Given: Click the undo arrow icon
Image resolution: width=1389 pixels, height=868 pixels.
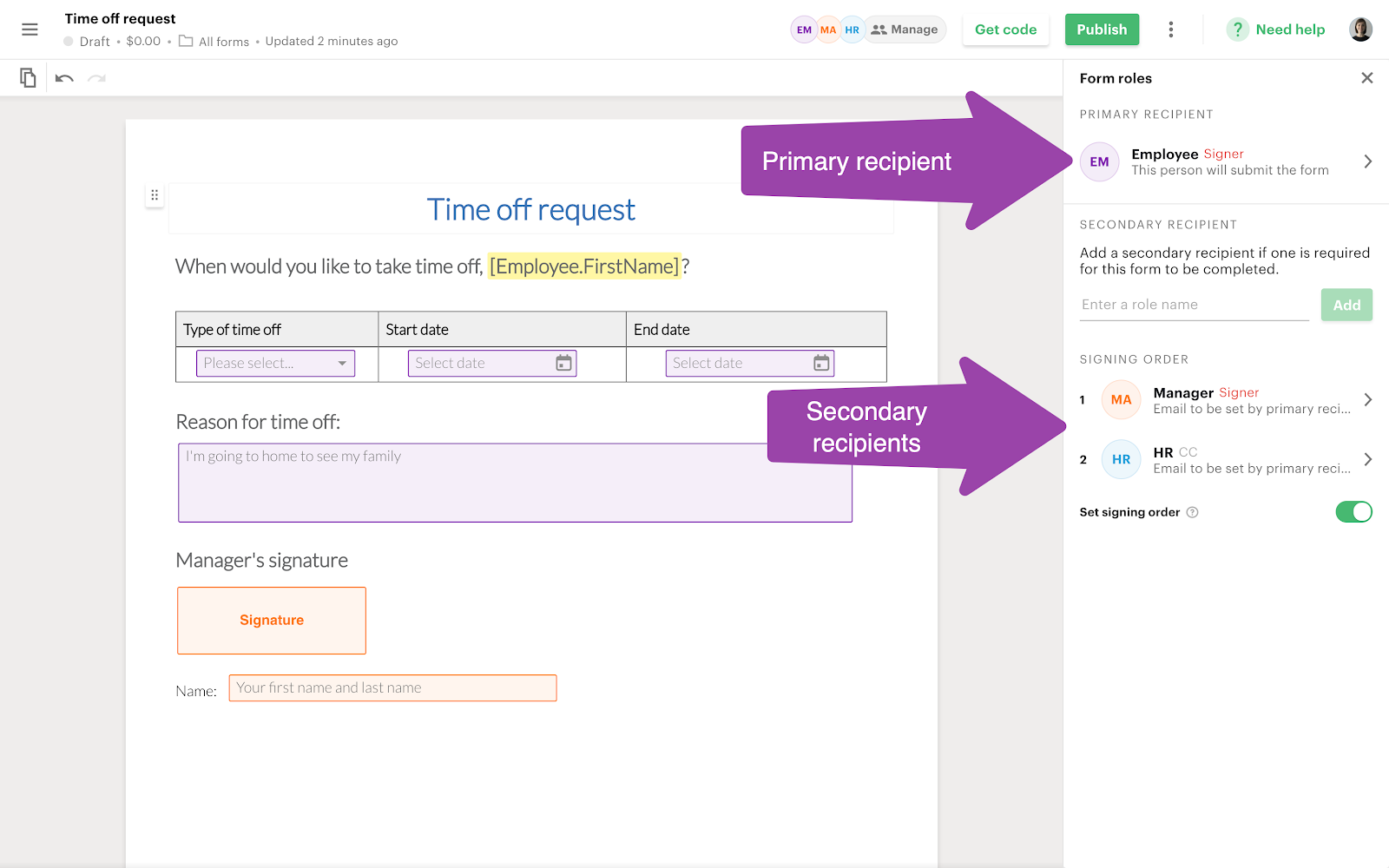Looking at the screenshot, I should pyautogui.click(x=63, y=77).
